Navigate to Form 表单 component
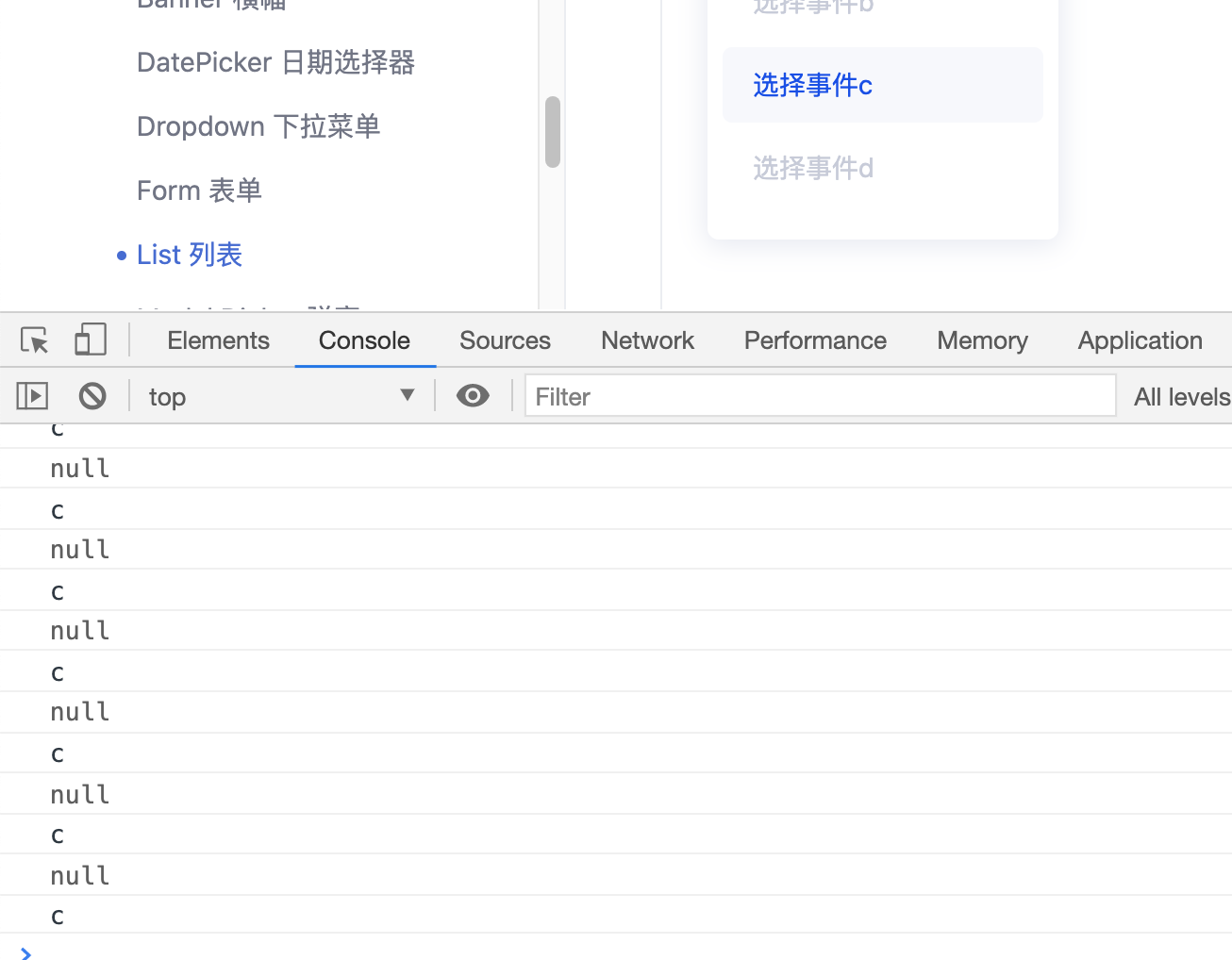The width and height of the screenshot is (1232, 960). point(198,190)
